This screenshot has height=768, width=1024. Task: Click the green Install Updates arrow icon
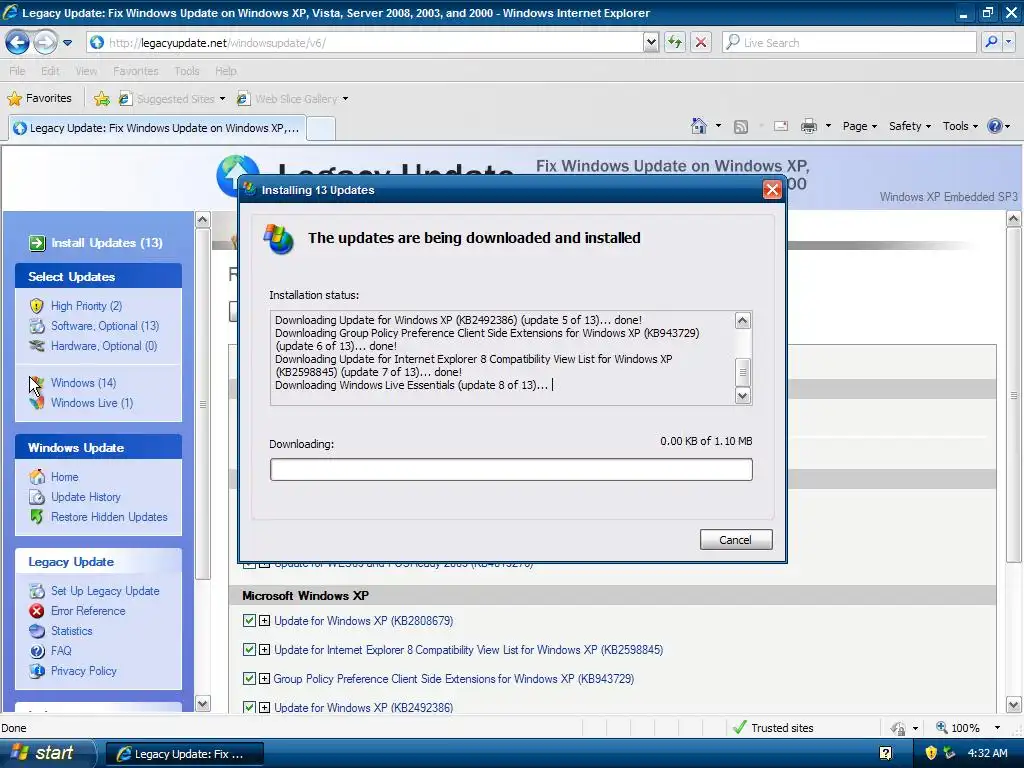(37, 243)
